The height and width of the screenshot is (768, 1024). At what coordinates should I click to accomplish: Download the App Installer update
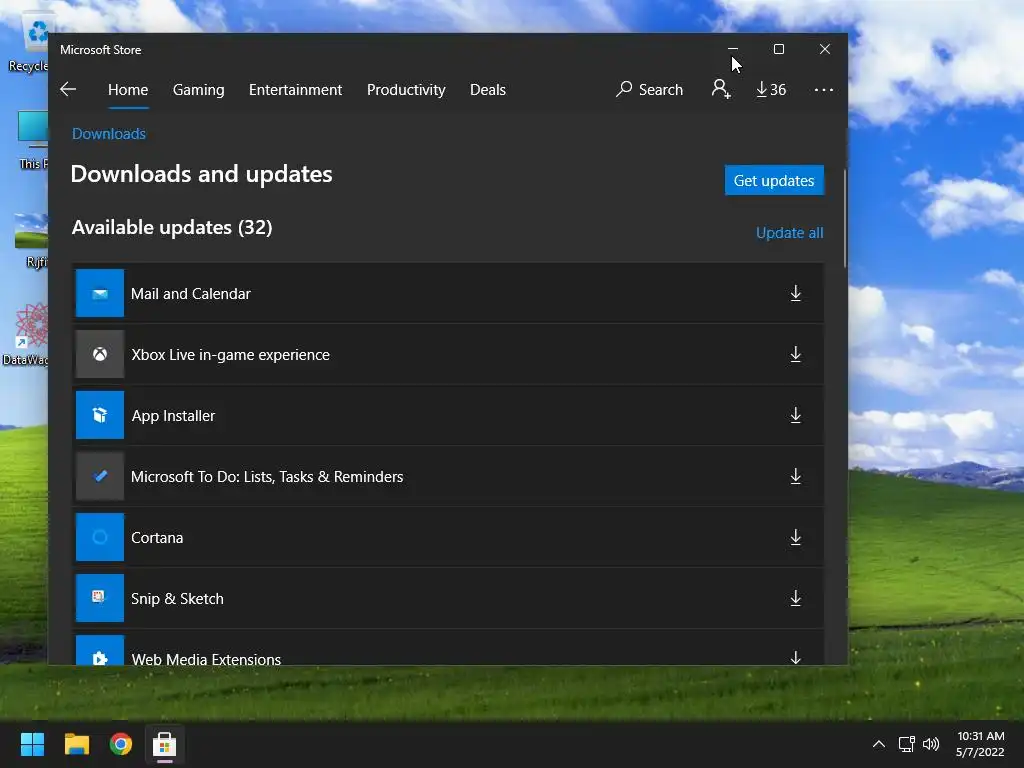pos(795,415)
